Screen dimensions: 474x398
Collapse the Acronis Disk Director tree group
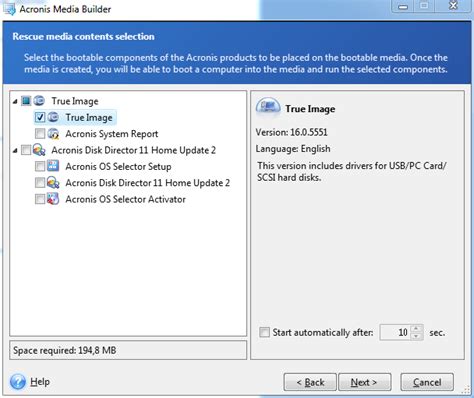click(15, 151)
